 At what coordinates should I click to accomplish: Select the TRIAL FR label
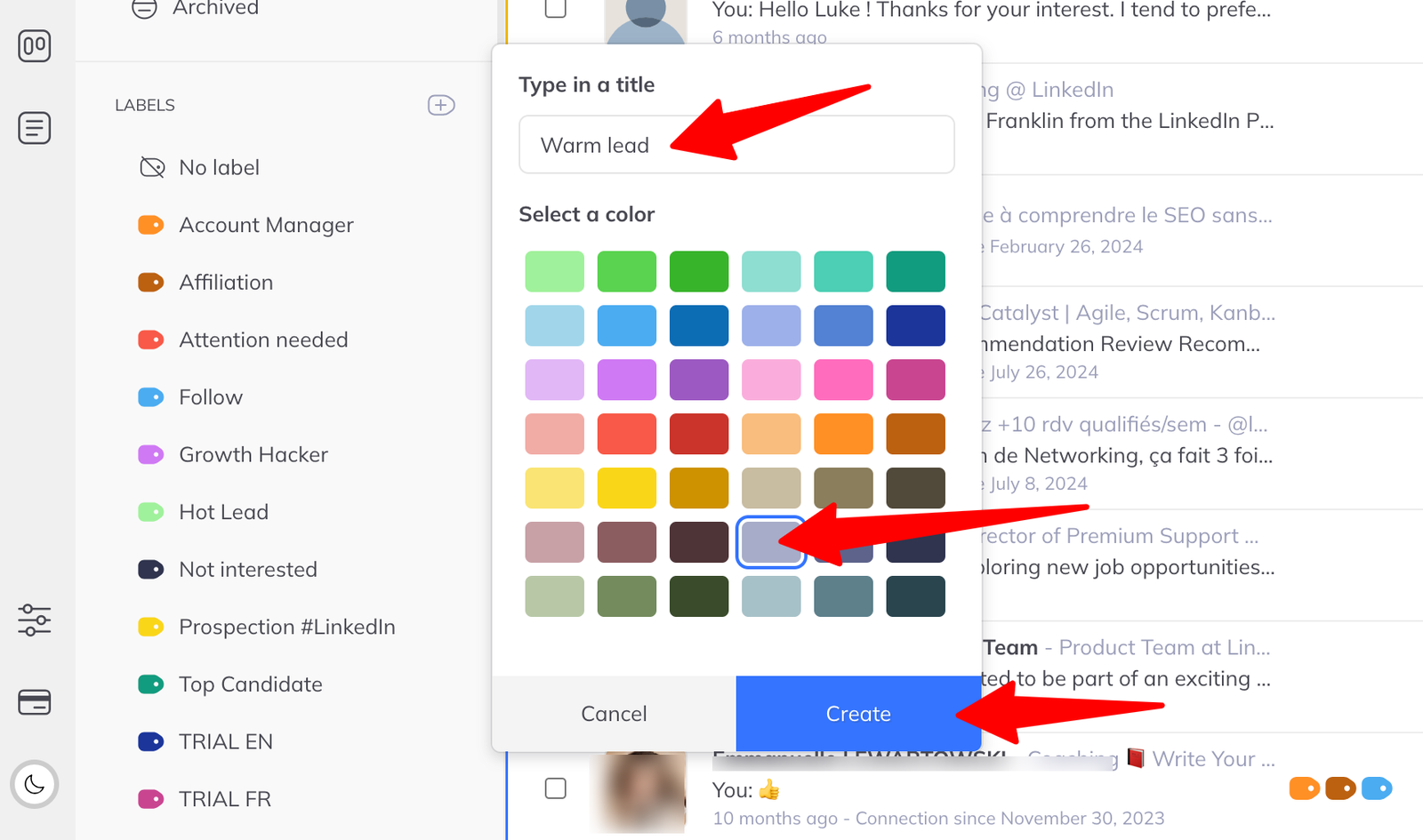(x=205, y=799)
